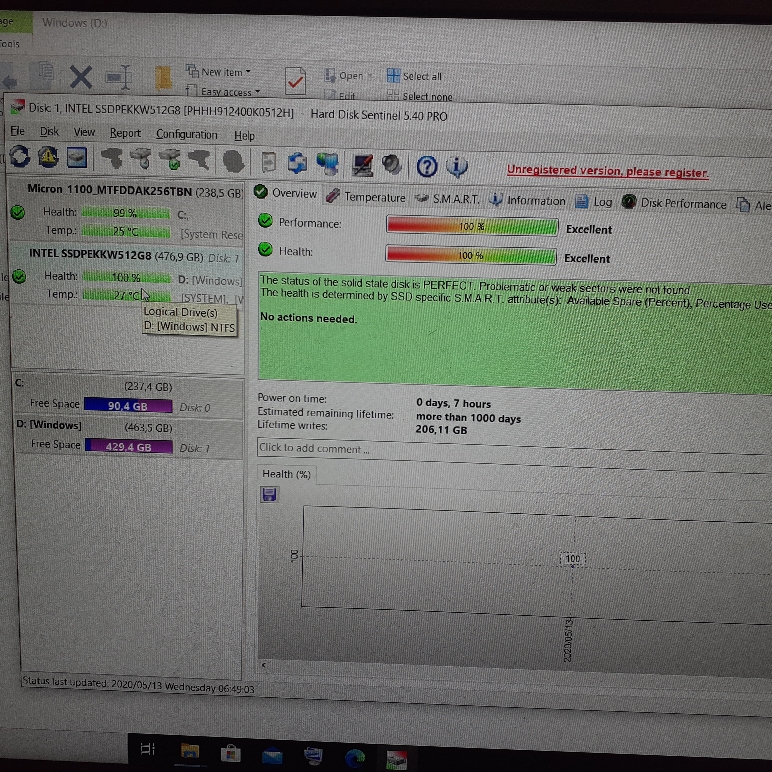Open the Configuration menu
Screen dimensions: 772x772
pyautogui.click(x=187, y=134)
